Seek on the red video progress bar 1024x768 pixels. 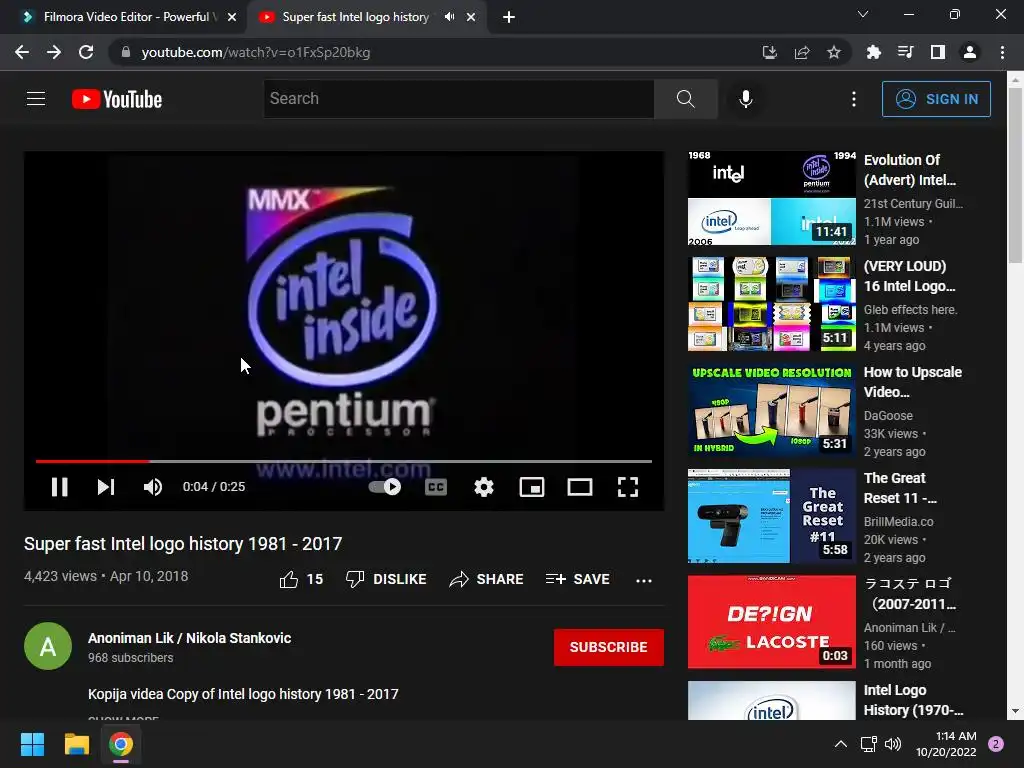pyautogui.click(x=344, y=461)
